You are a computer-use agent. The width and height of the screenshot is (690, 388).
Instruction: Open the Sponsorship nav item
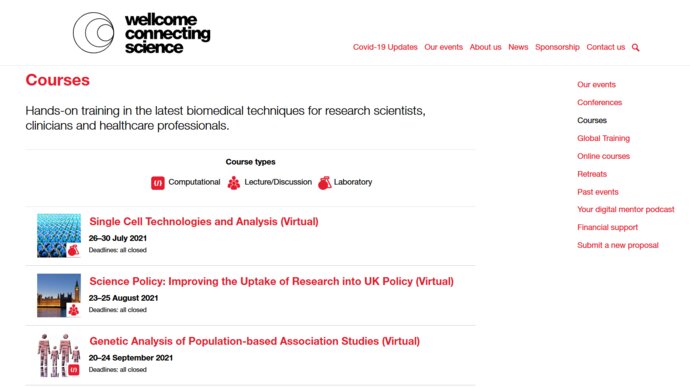[x=557, y=47]
